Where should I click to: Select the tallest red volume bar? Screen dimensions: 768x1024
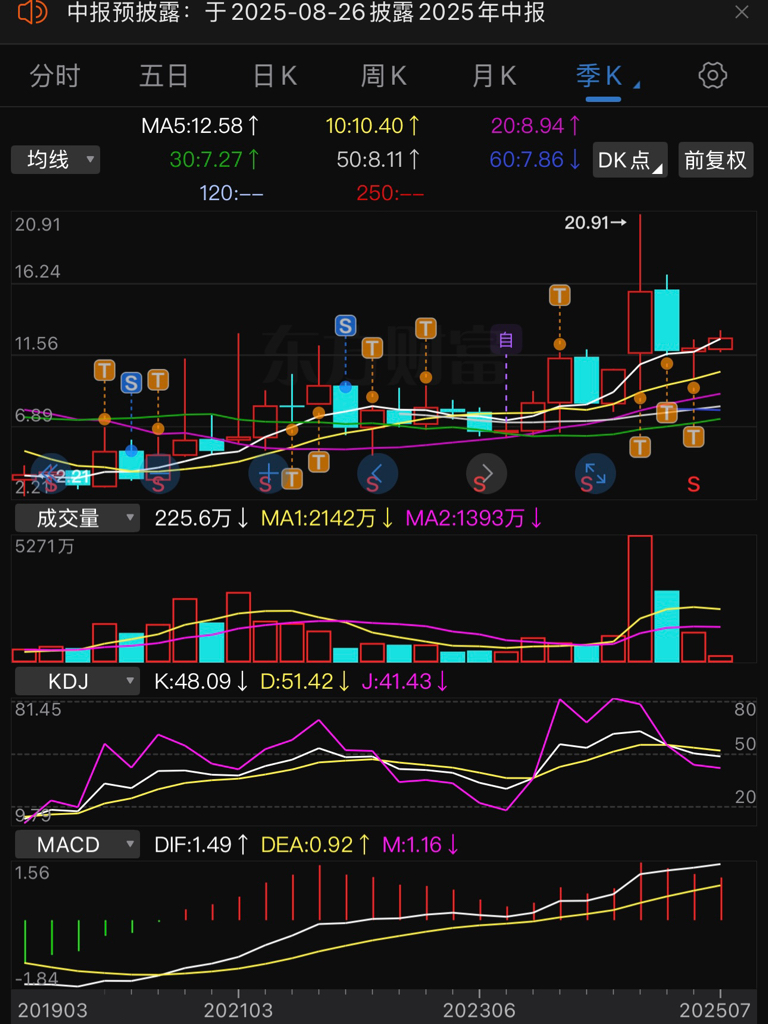click(640, 599)
